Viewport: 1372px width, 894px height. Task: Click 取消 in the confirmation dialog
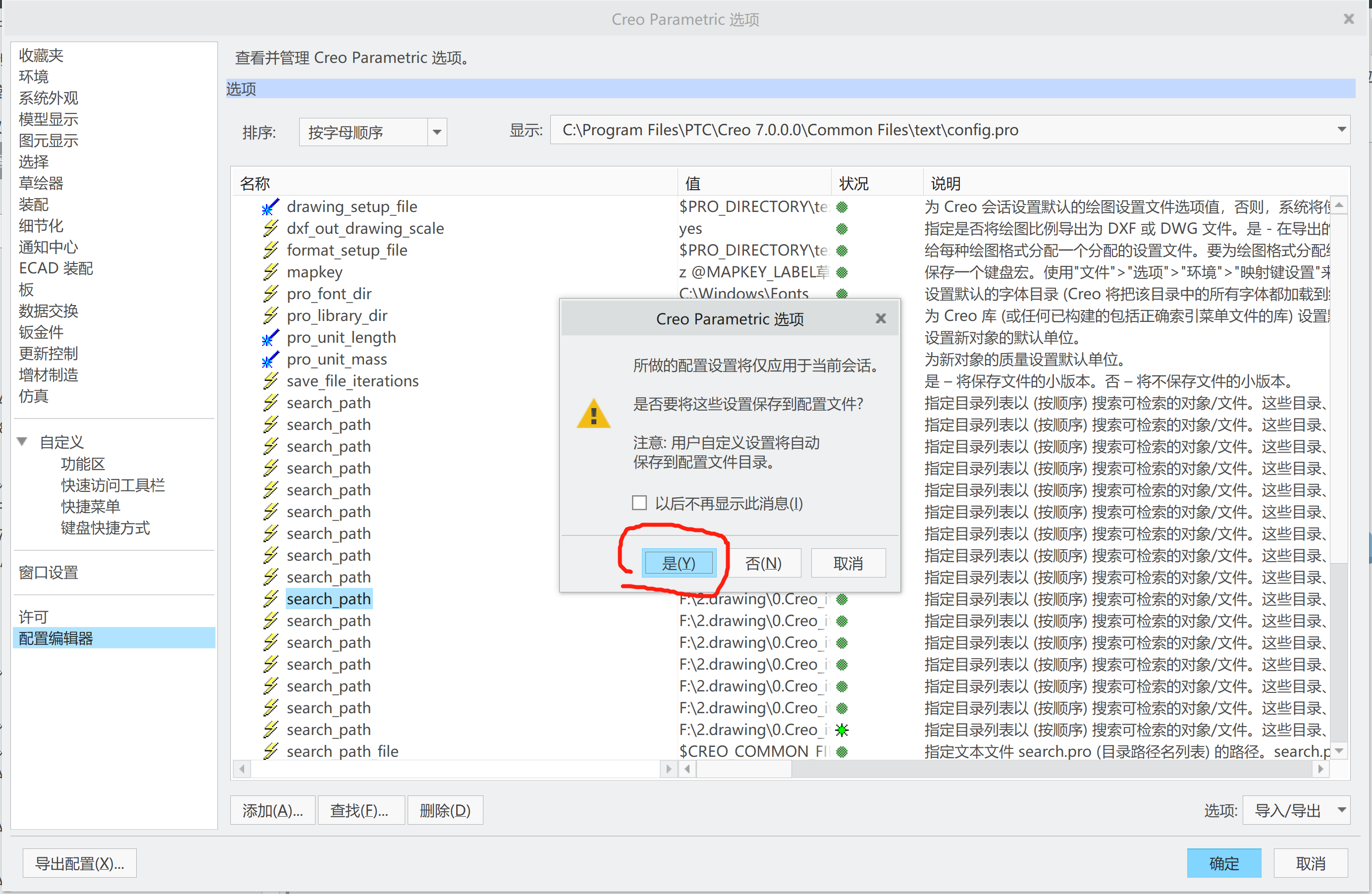pyautogui.click(x=848, y=563)
